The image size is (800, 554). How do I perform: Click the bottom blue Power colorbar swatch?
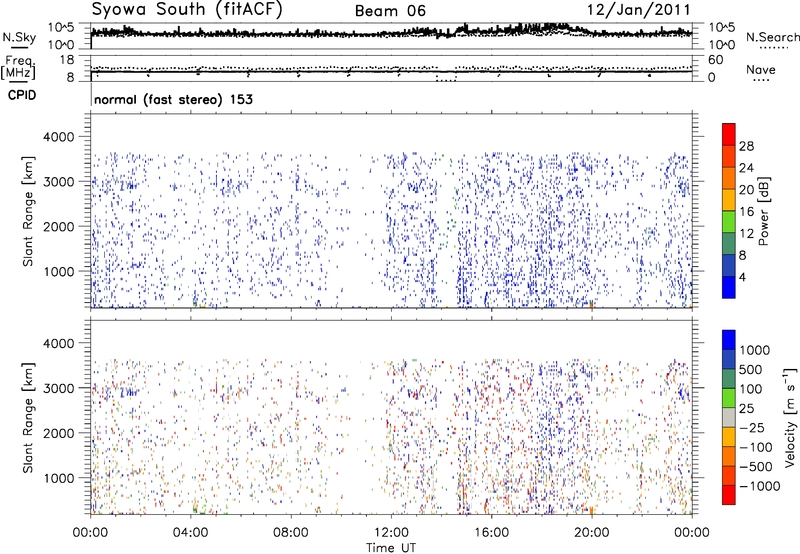coord(729,287)
